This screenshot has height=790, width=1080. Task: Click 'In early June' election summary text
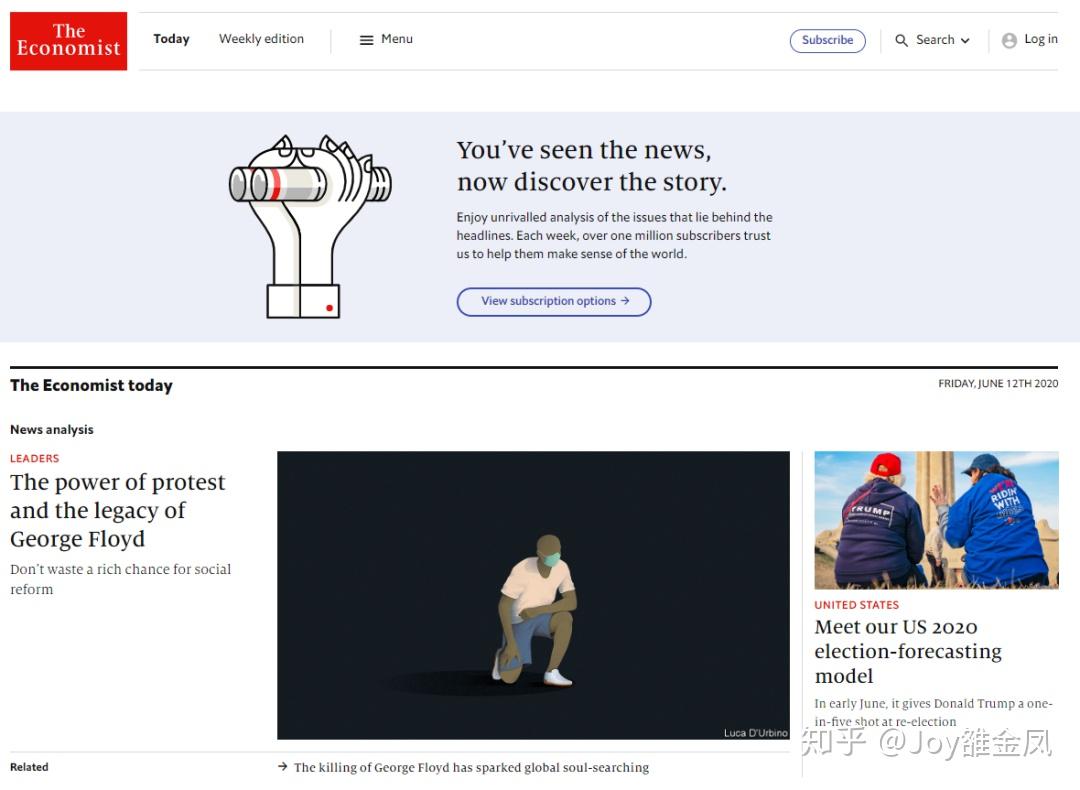(x=933, y=712)
